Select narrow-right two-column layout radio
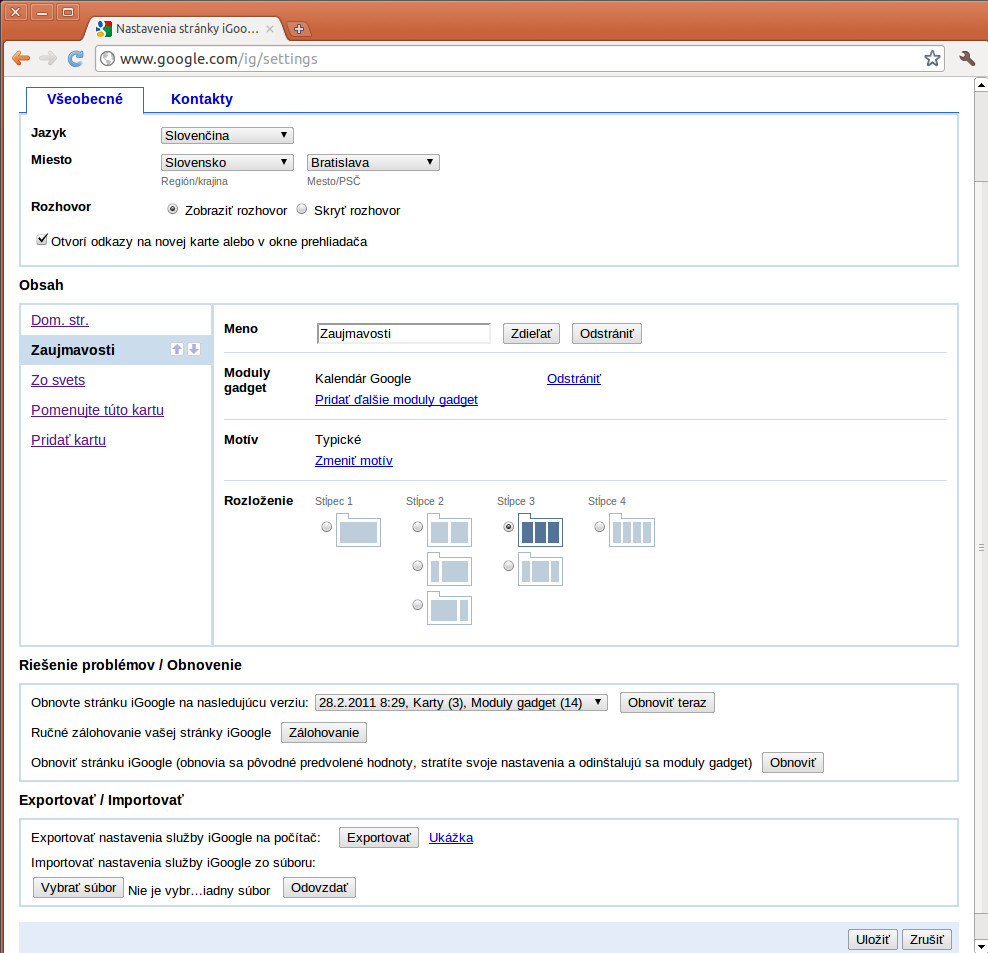 [x=417, y=605]
